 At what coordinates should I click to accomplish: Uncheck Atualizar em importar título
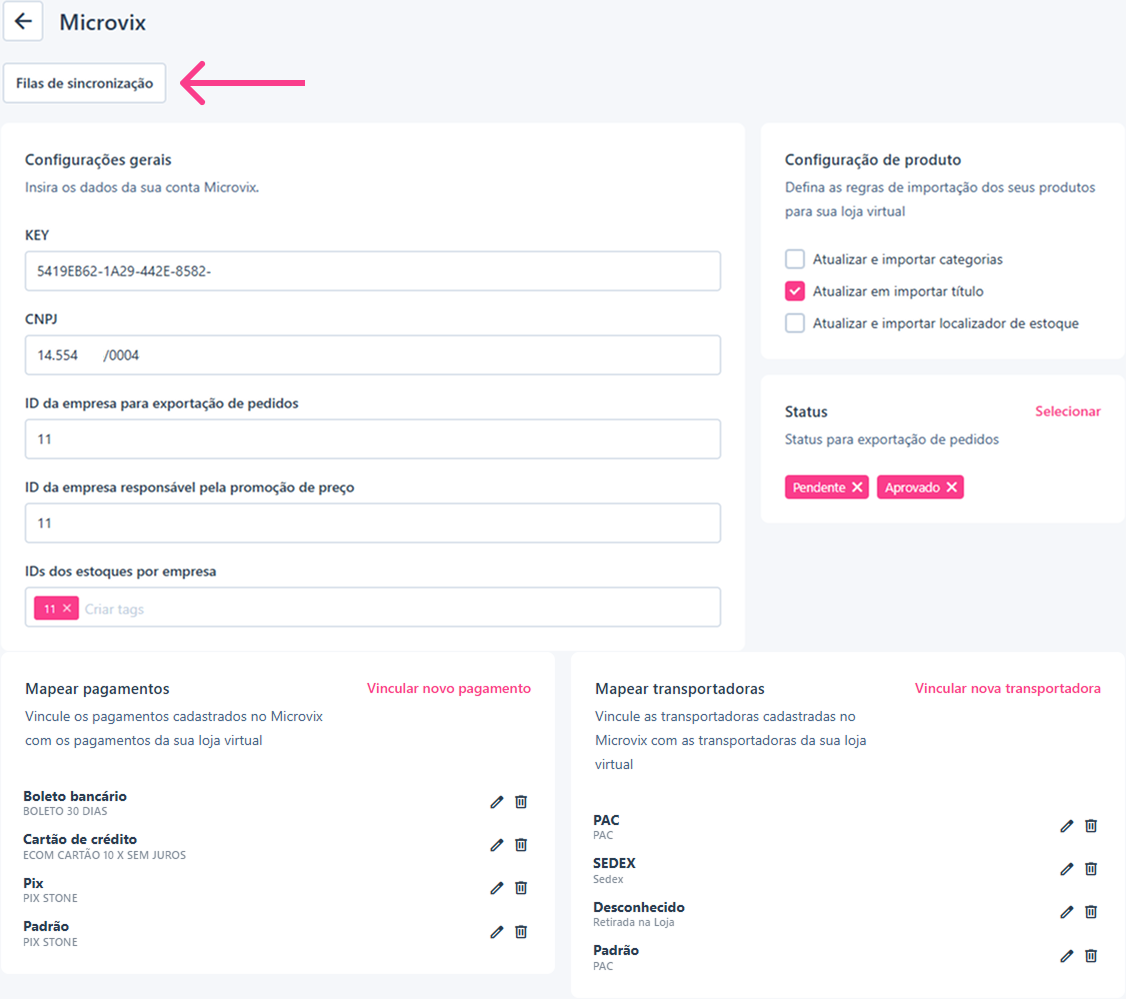[x=795, y=291]
